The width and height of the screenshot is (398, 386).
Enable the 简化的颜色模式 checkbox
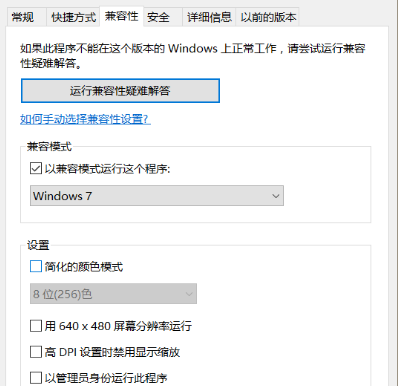(x=36, y=267)
